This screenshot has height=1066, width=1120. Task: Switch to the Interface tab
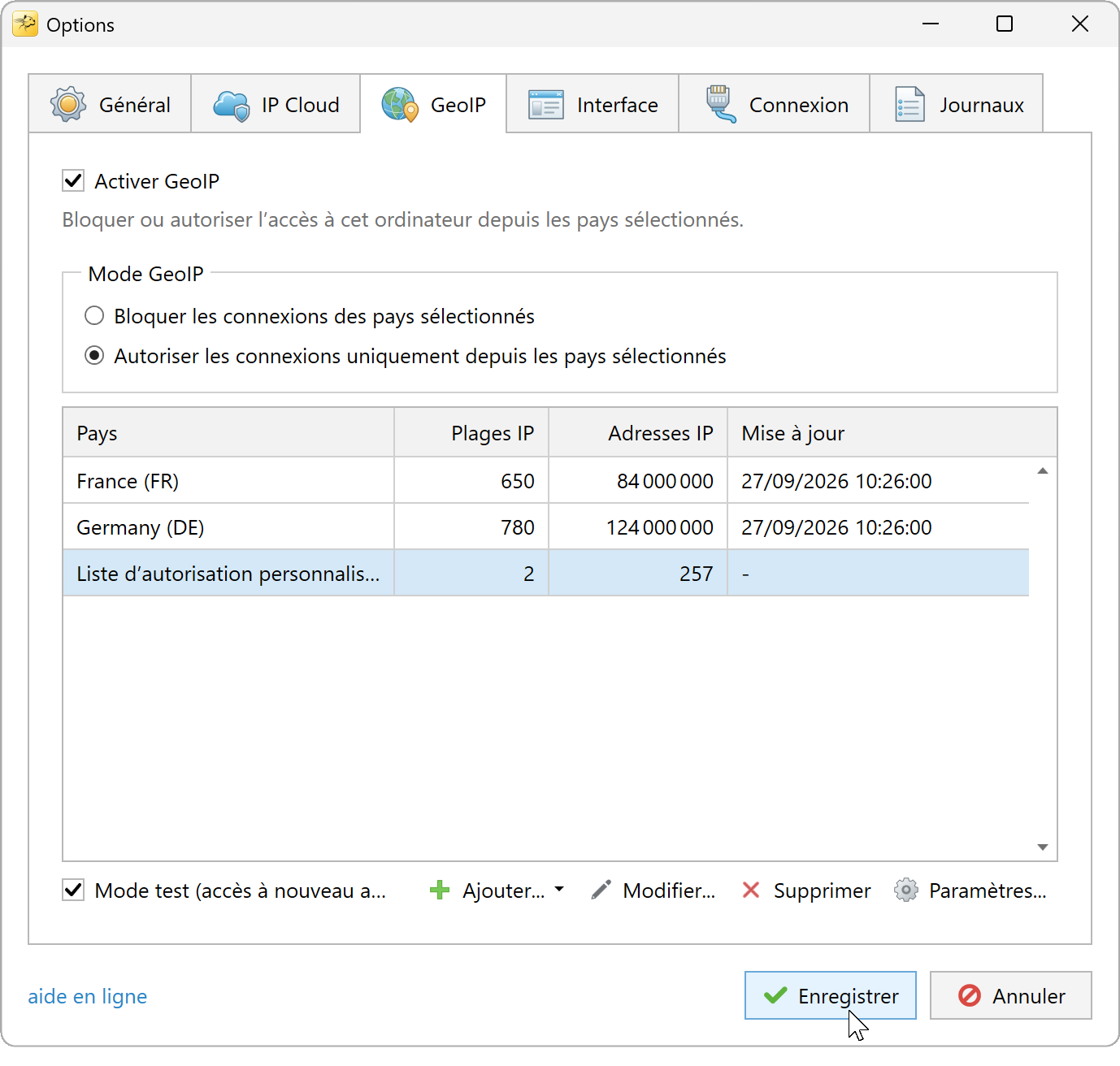pos(593,104)
